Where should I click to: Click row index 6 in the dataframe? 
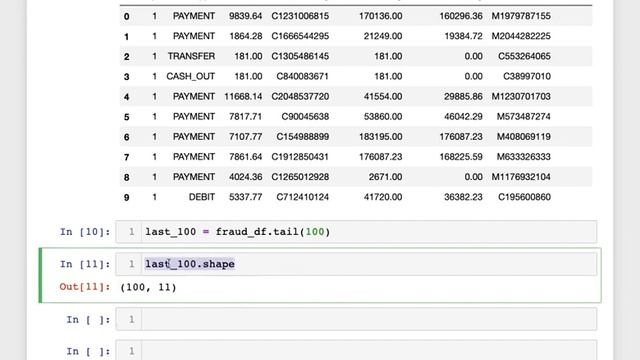[127, 137]
